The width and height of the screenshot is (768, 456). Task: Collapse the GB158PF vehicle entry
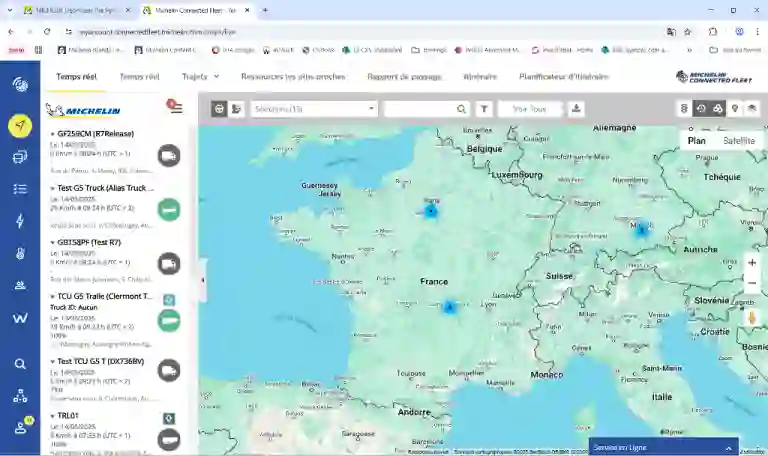[52, 242]
